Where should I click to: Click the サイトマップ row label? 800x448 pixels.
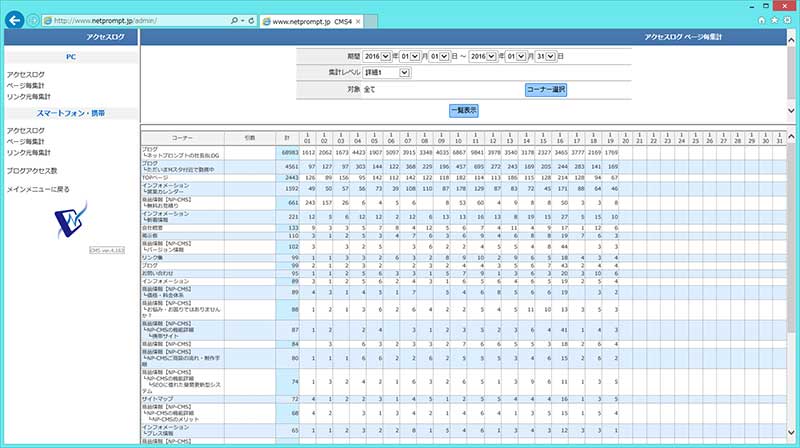point(157,399)
